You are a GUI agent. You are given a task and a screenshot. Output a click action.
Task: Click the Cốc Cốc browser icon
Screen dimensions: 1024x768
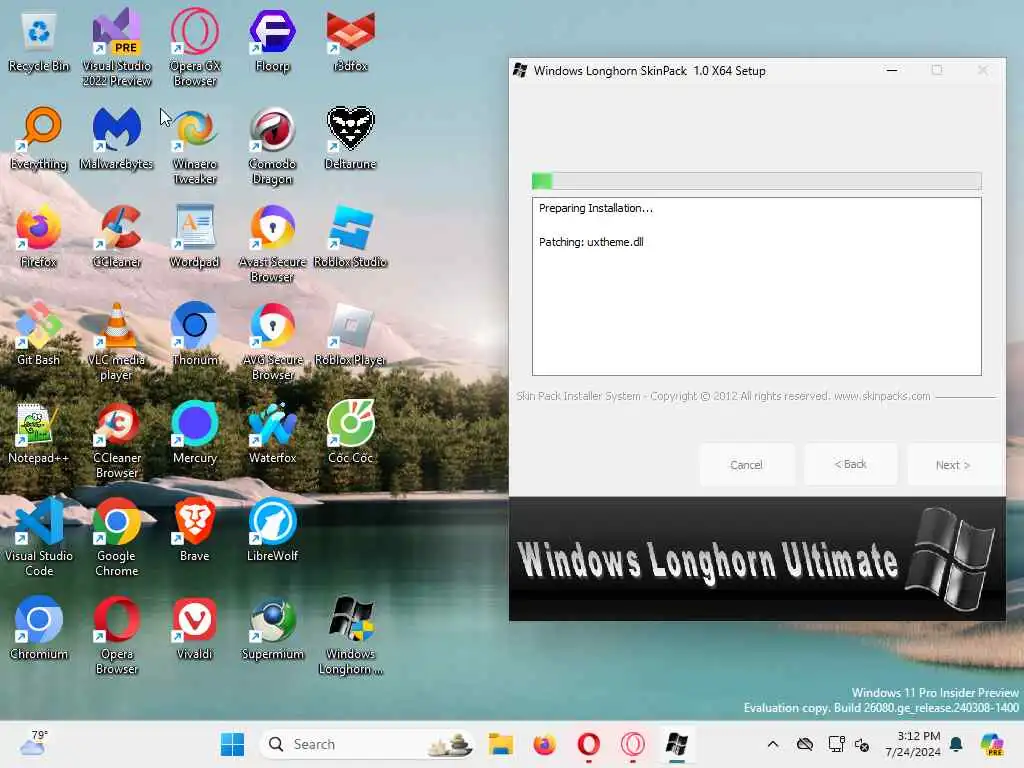click(351, 432)
